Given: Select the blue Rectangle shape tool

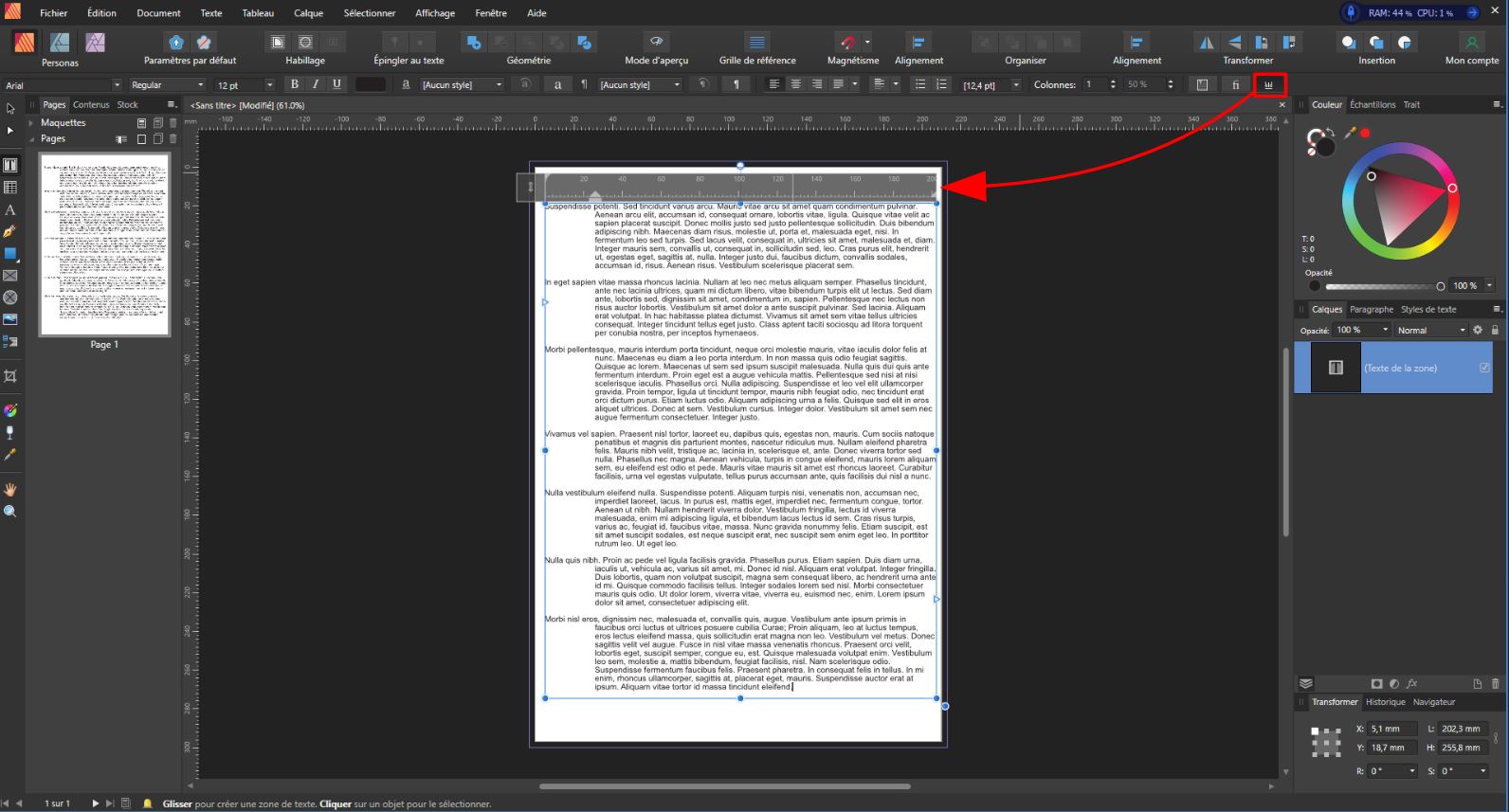Looking at the screenshot, I should (x=10, y=254).
